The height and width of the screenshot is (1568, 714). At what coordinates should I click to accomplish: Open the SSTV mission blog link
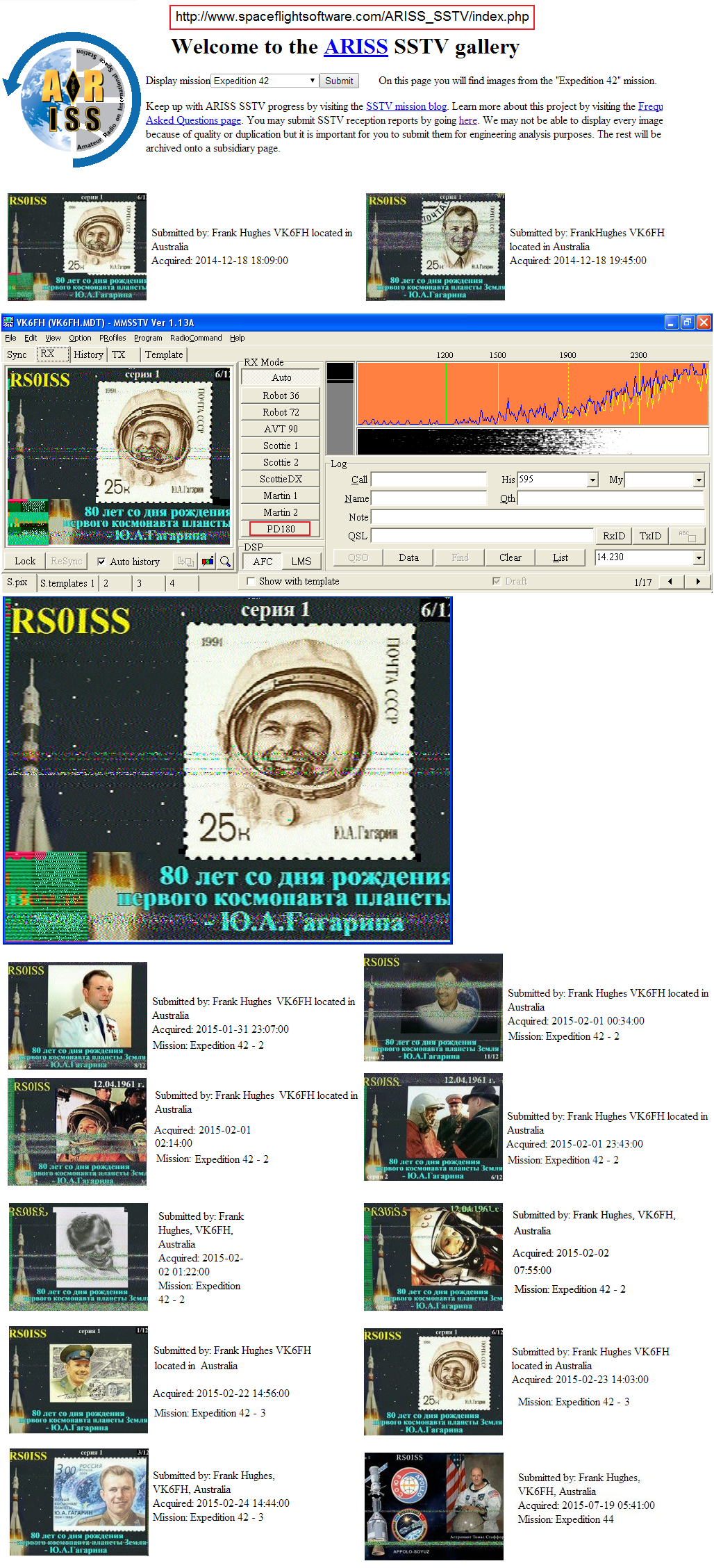point(406,106)
